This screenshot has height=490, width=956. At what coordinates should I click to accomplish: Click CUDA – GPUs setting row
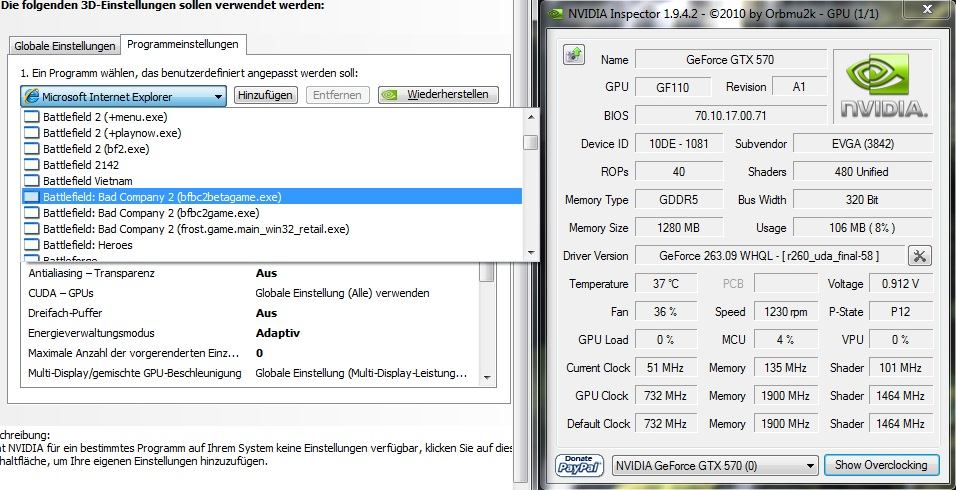[x=250, y=293]
